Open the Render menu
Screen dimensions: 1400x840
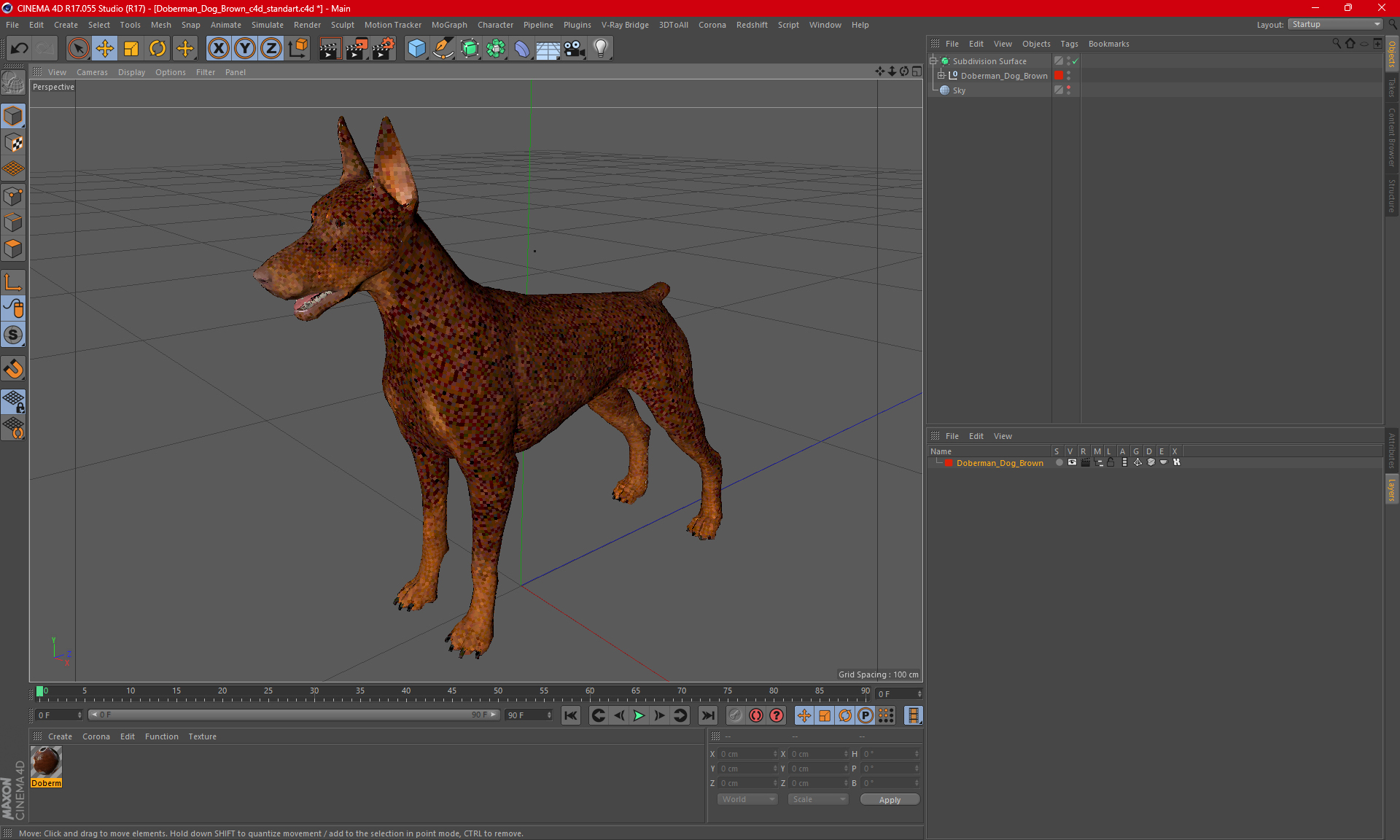[307, 25]
